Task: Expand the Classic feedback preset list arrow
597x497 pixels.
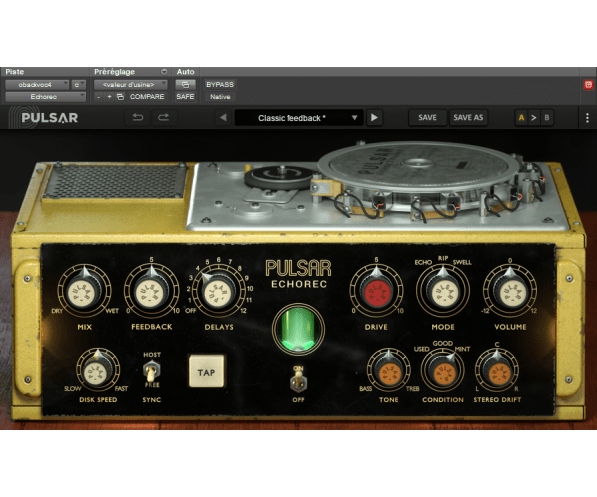Action: (354, 118)
